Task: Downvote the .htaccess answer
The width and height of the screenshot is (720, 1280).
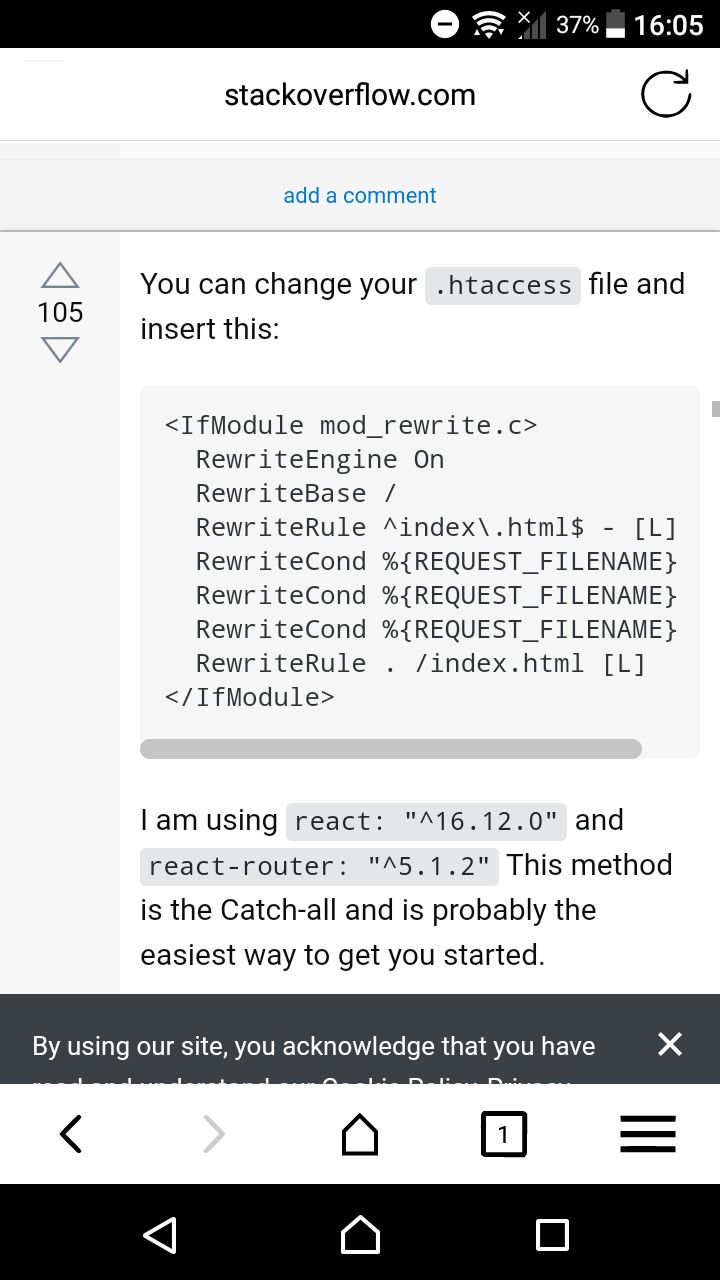Action: (x=60, y=349)
